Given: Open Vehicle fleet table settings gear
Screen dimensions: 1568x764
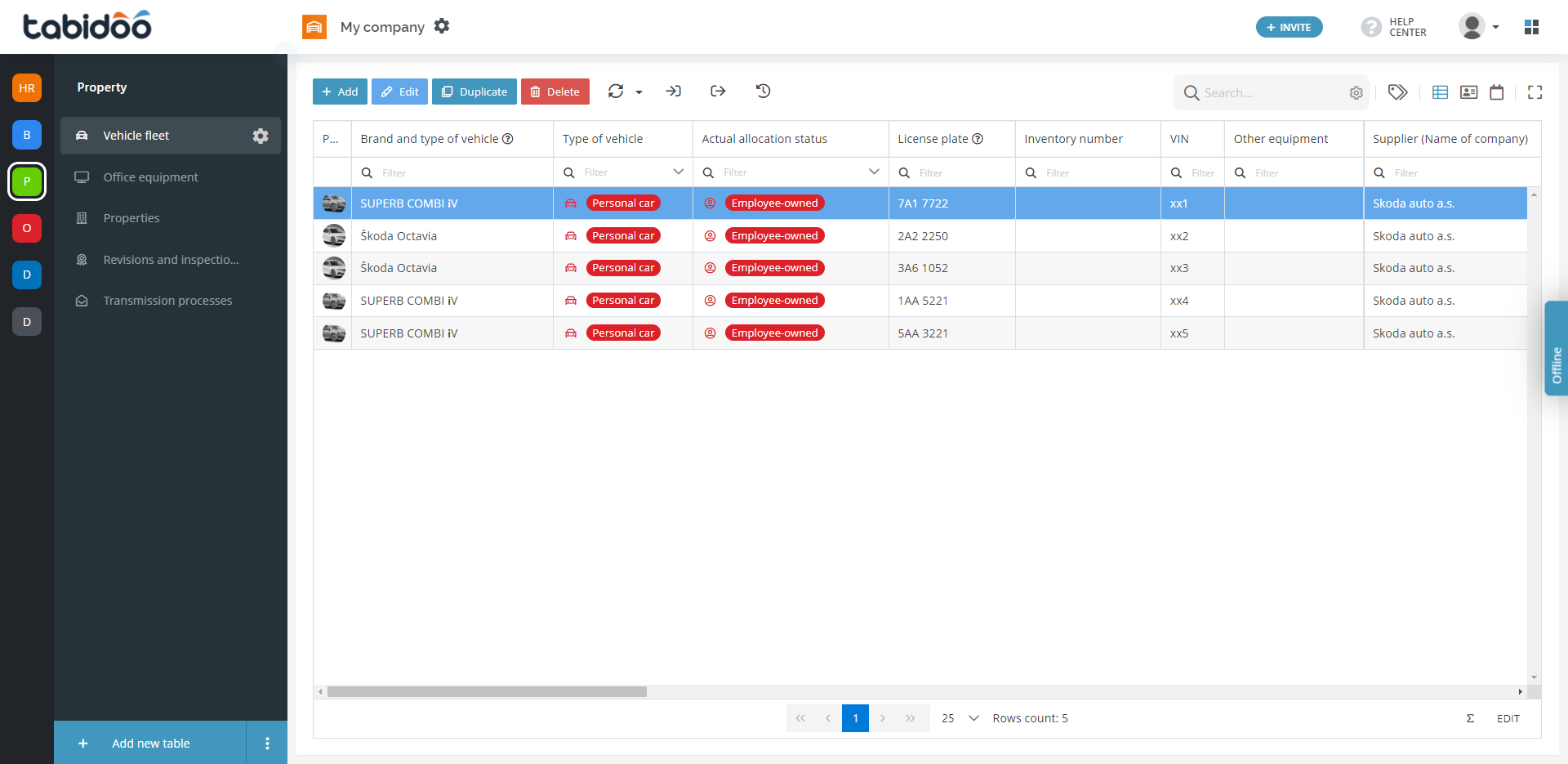Looking at the screenshot, I should 261,136.
